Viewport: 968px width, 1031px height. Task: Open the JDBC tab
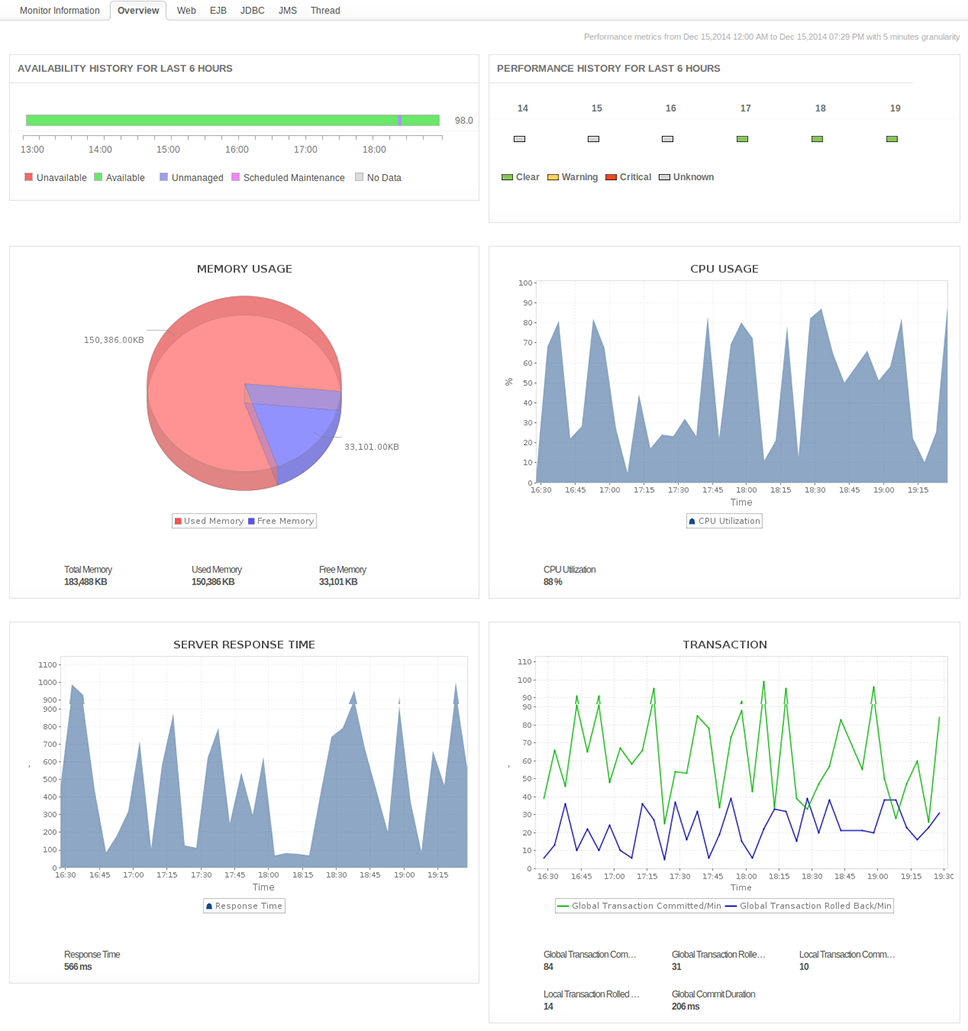coord(252,11)
